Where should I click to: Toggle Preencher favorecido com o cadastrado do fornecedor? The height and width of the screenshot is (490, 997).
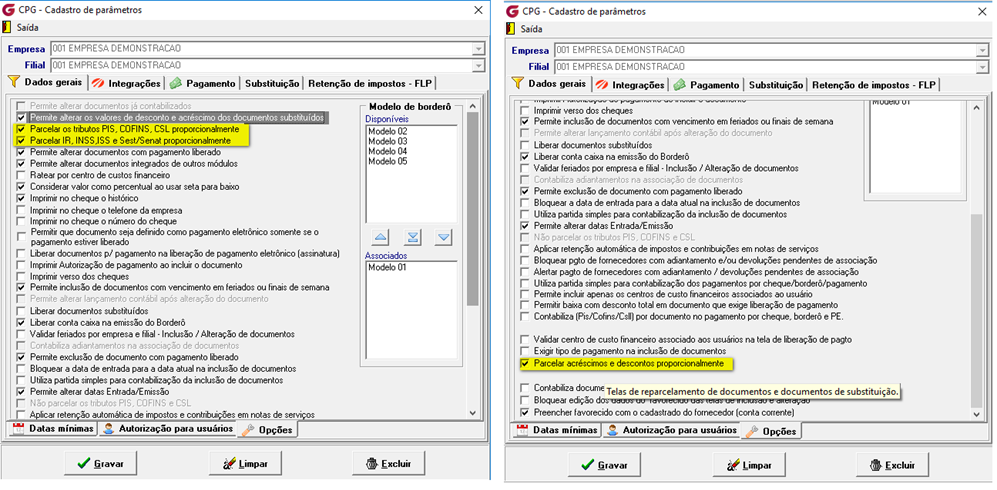pos(525,412)
